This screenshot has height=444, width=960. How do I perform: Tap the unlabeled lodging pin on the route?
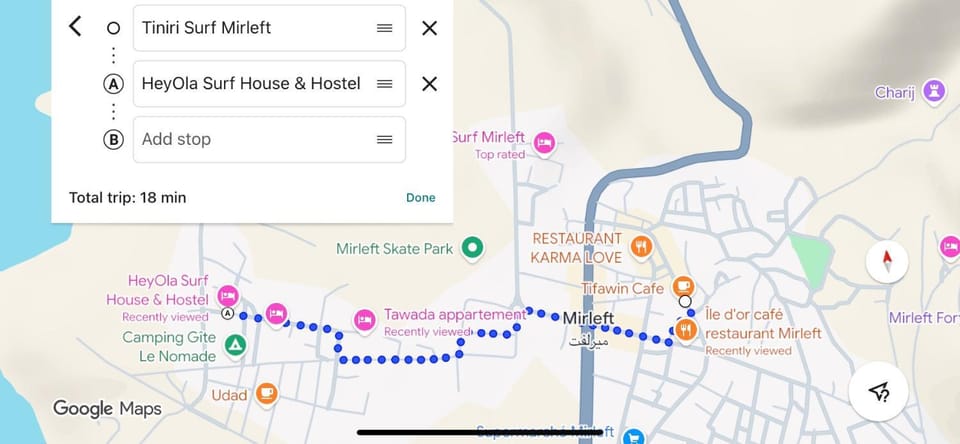pyautogui.click(x=276, y=314)
